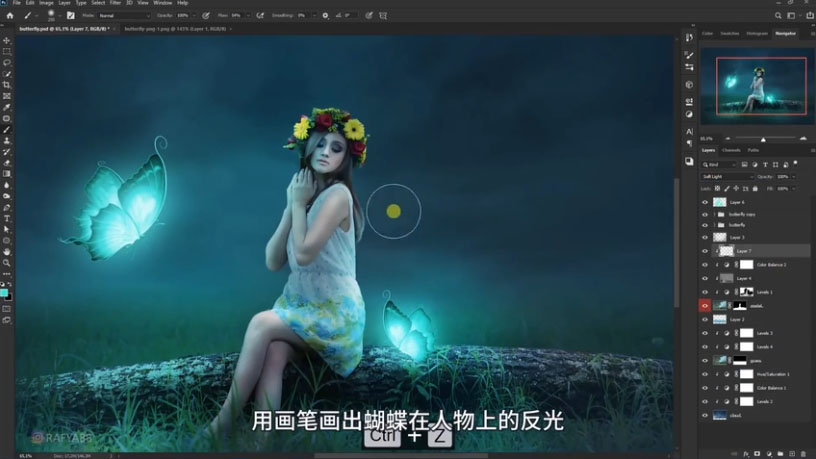Create a new group folder

click(780, 454)
